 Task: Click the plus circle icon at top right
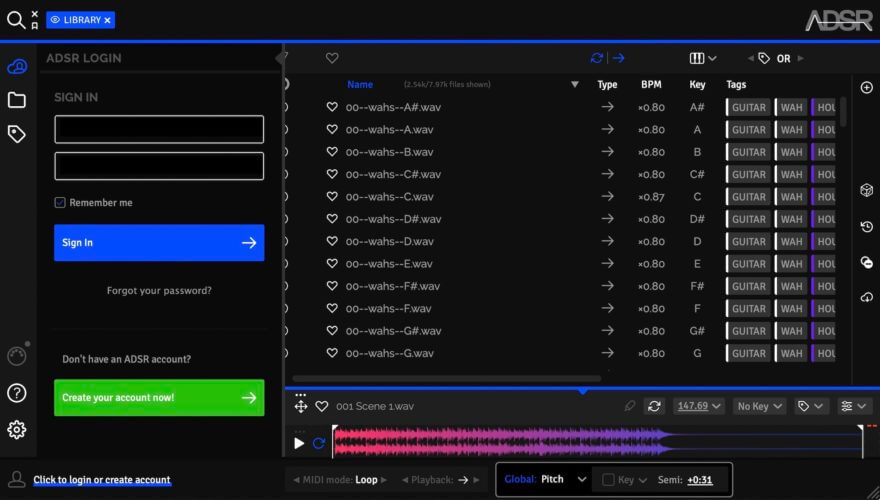pos(866,88)
